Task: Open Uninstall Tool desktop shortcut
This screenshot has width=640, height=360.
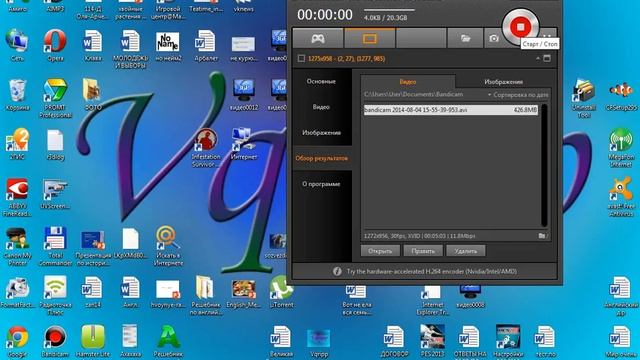Action: [x=583, y=98]
